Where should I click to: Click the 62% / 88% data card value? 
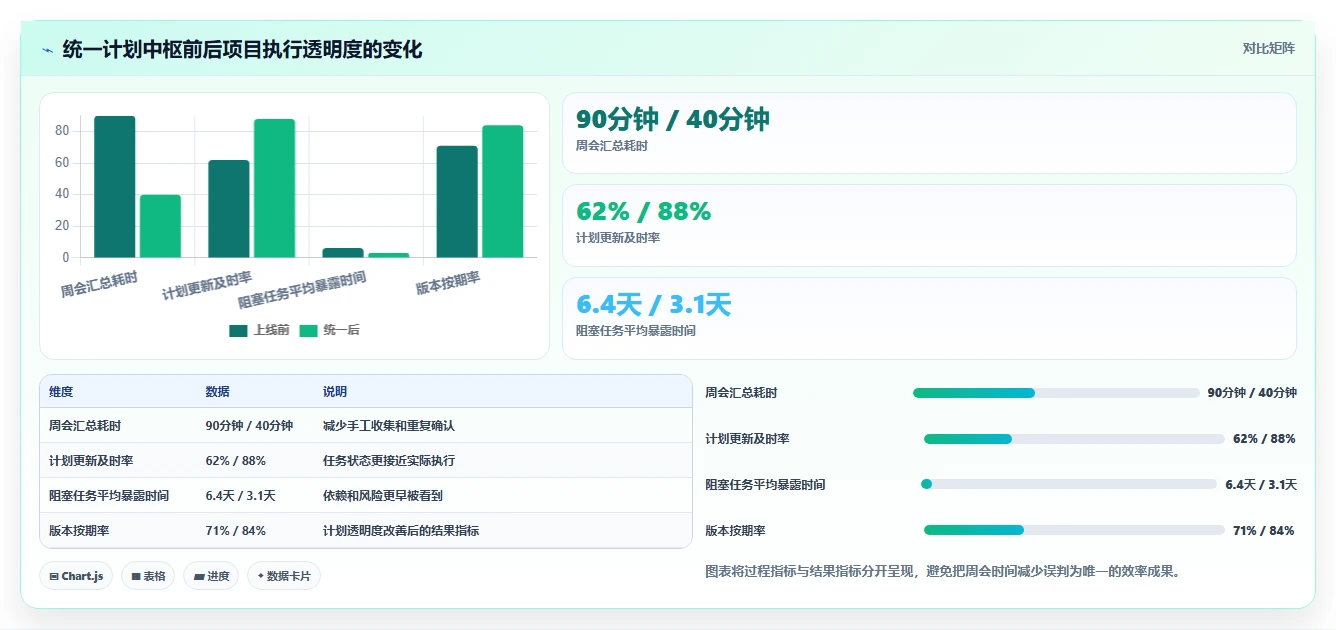(x=643, y=211)
